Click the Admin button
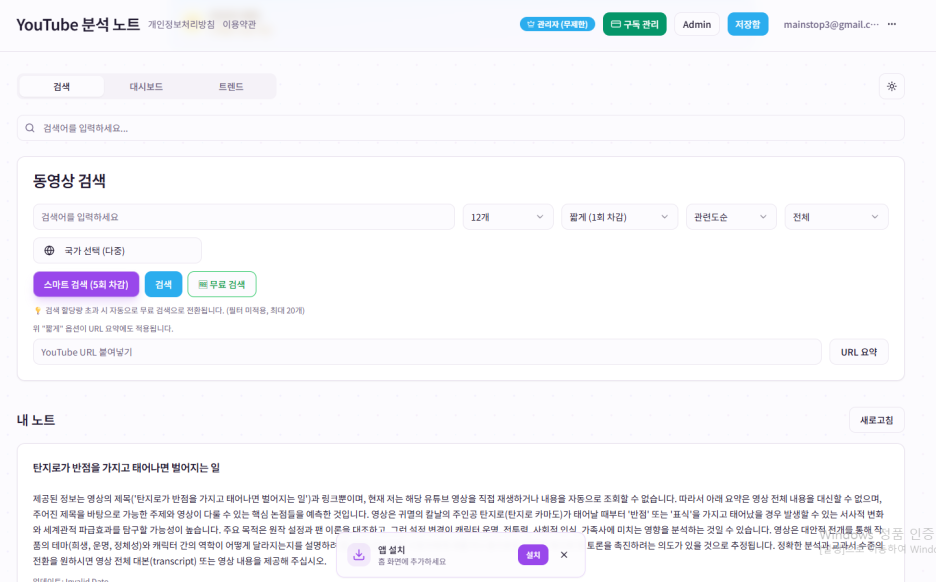Viewport: 936px width, 582px height. pos(697,24)
